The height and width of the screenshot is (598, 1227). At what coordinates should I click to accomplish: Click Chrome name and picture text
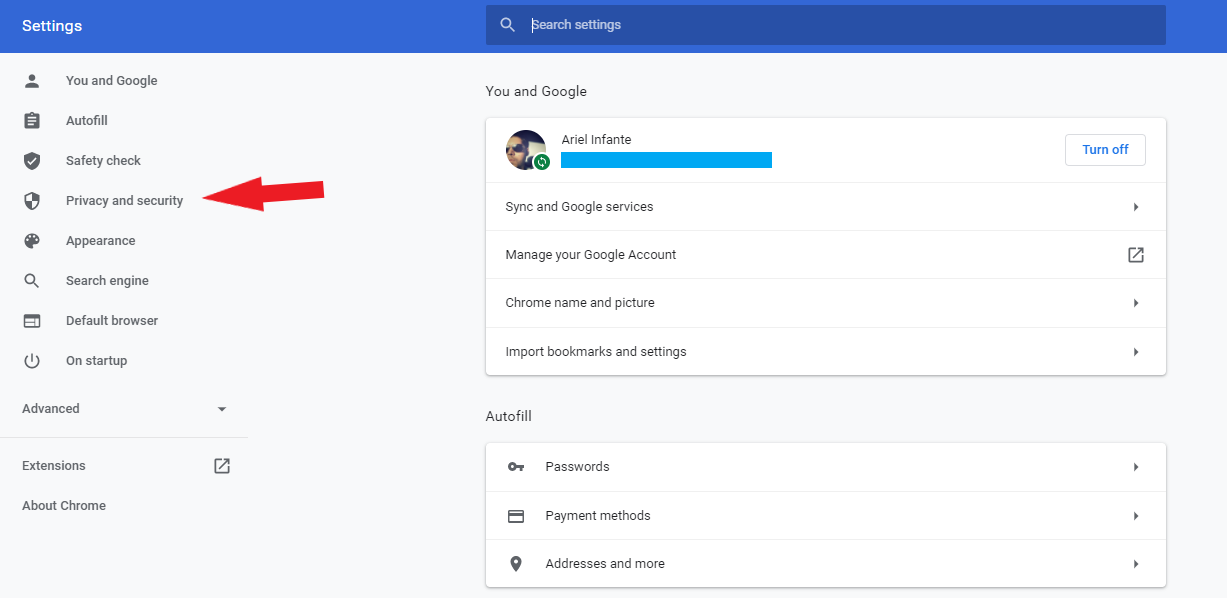point(580,303)
